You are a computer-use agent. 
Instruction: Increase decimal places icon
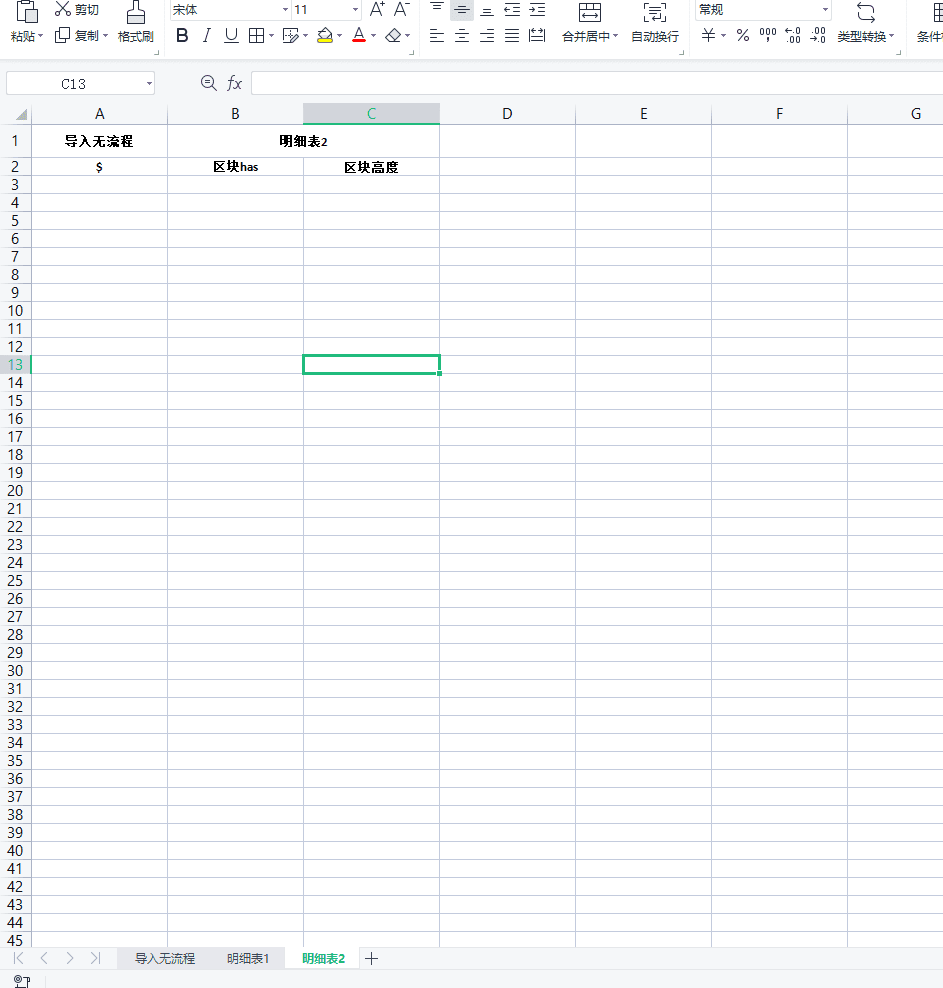[x=793, y=36]
